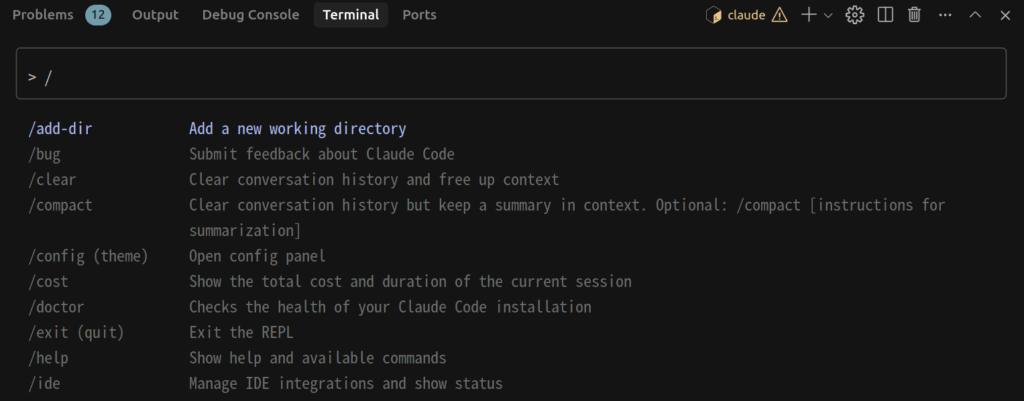Screen dimensions: 1024x401
Task: Select the /add-dir command
Action: click(60, 129)
